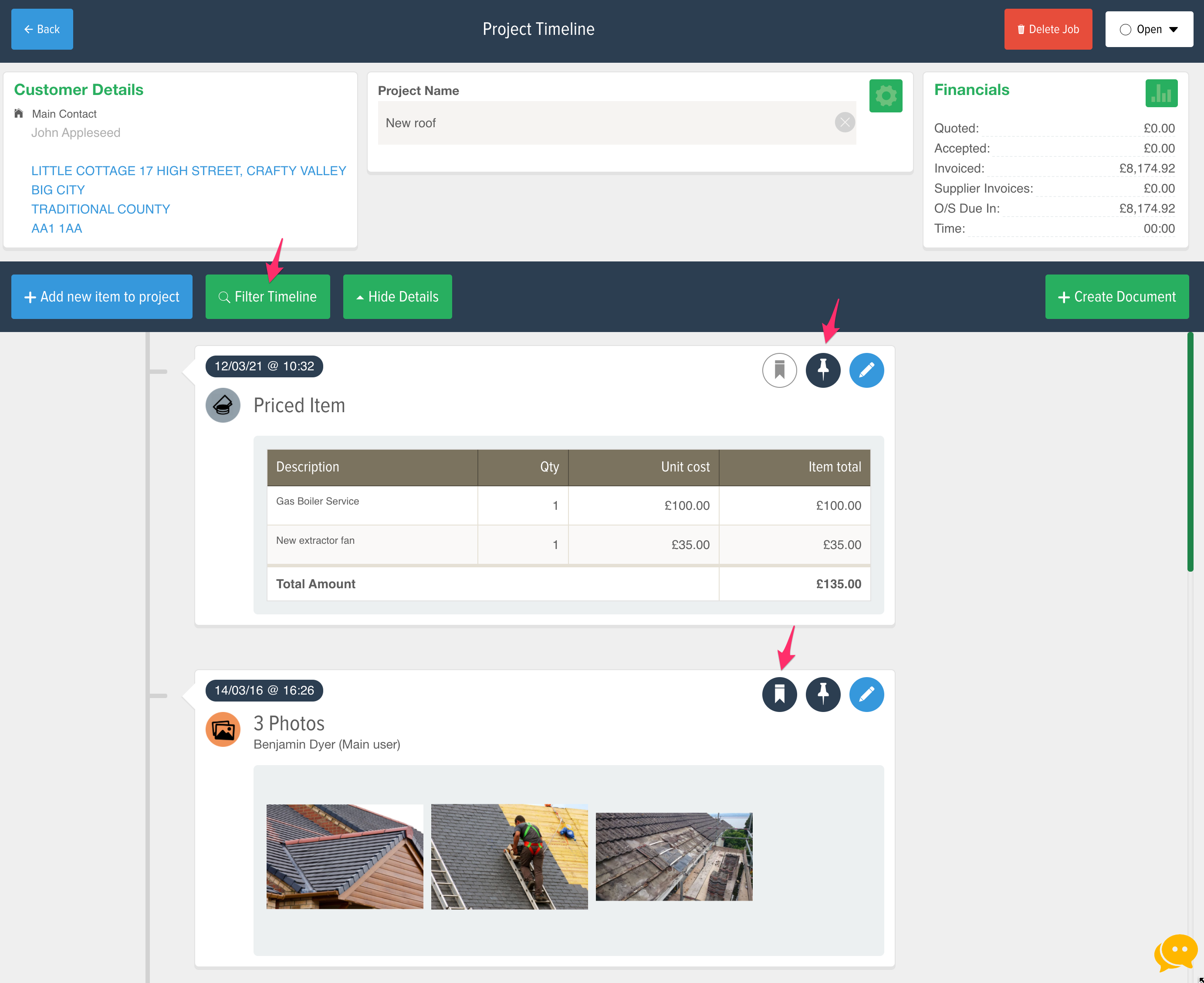Open the Open status dropdown
Image resolution: width=1204 pixels, height=983 pixels.
coord(1149,29)
